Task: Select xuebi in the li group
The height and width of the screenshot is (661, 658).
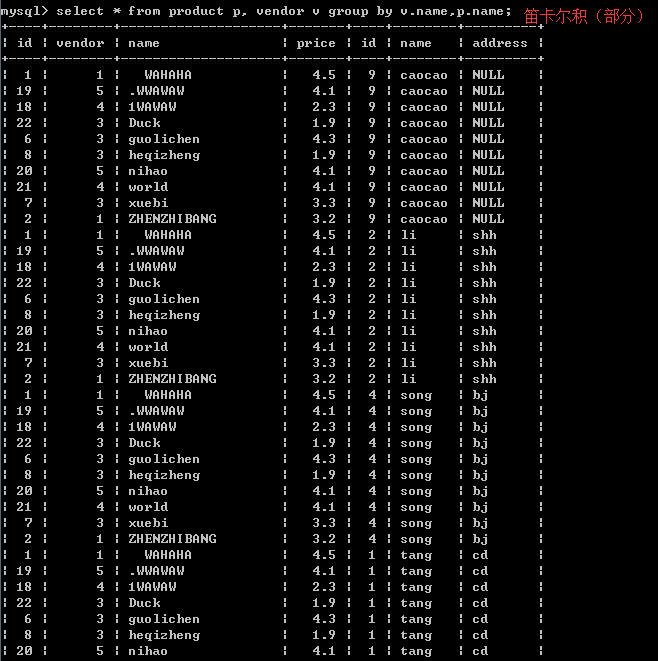Action: [148, 363]
